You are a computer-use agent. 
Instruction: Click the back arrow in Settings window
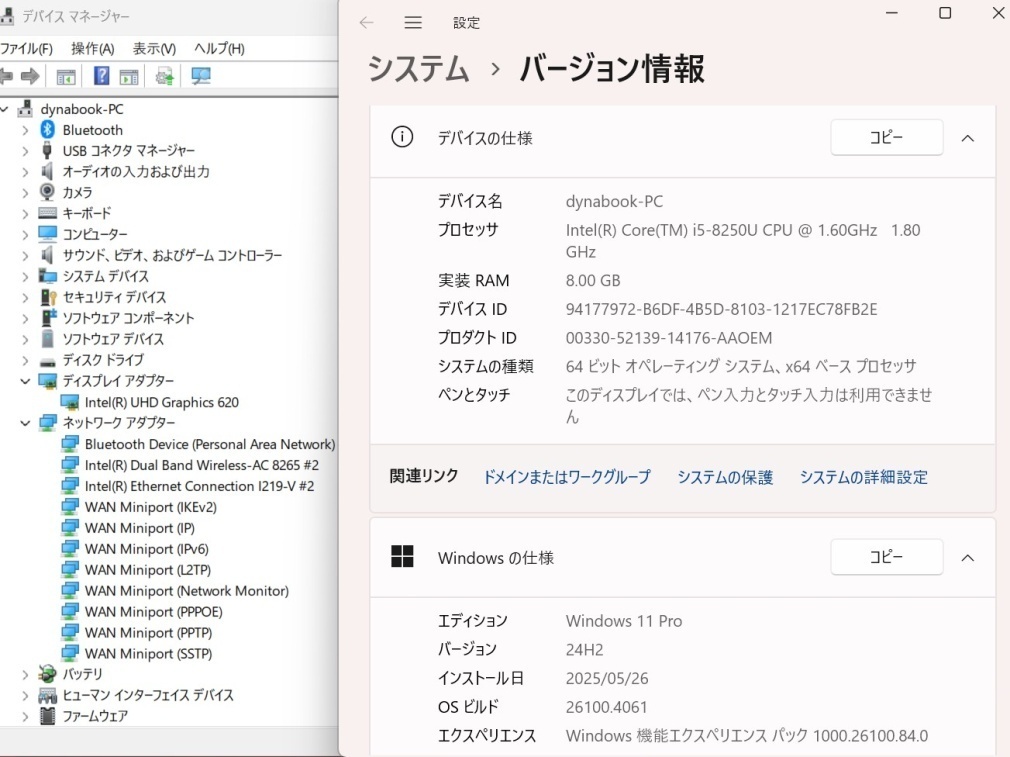366,22
